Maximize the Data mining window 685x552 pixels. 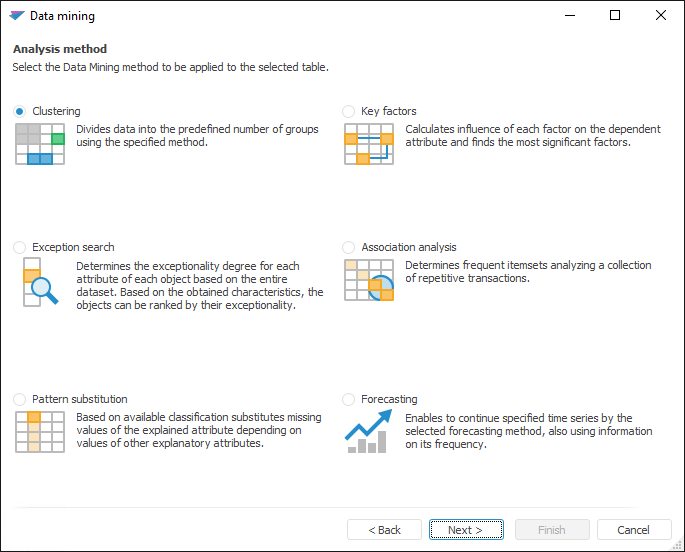[615, 16]
